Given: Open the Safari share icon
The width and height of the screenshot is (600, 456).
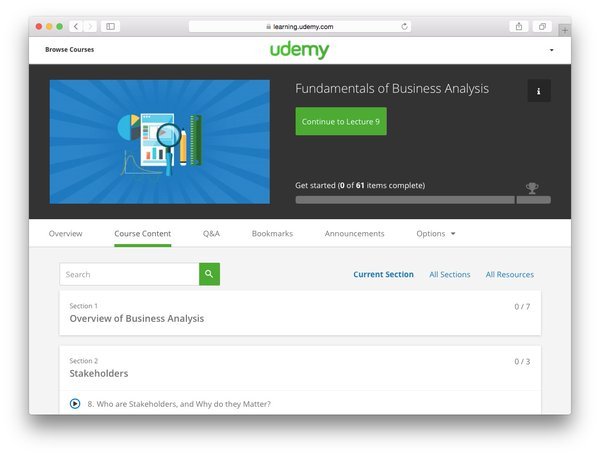Looking at the screenshot, I should pos(519,26).
